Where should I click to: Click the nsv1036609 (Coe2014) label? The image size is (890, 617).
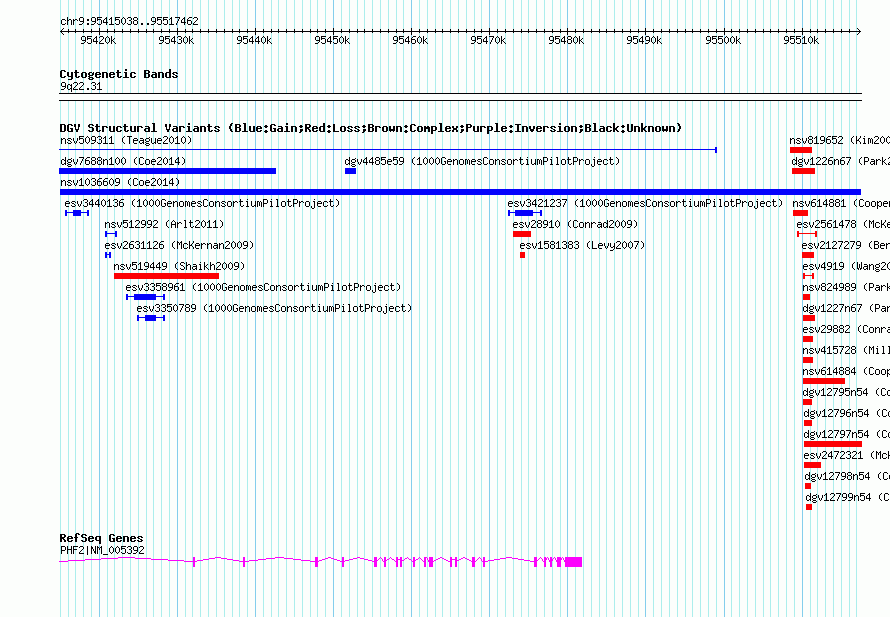point(120,182)
